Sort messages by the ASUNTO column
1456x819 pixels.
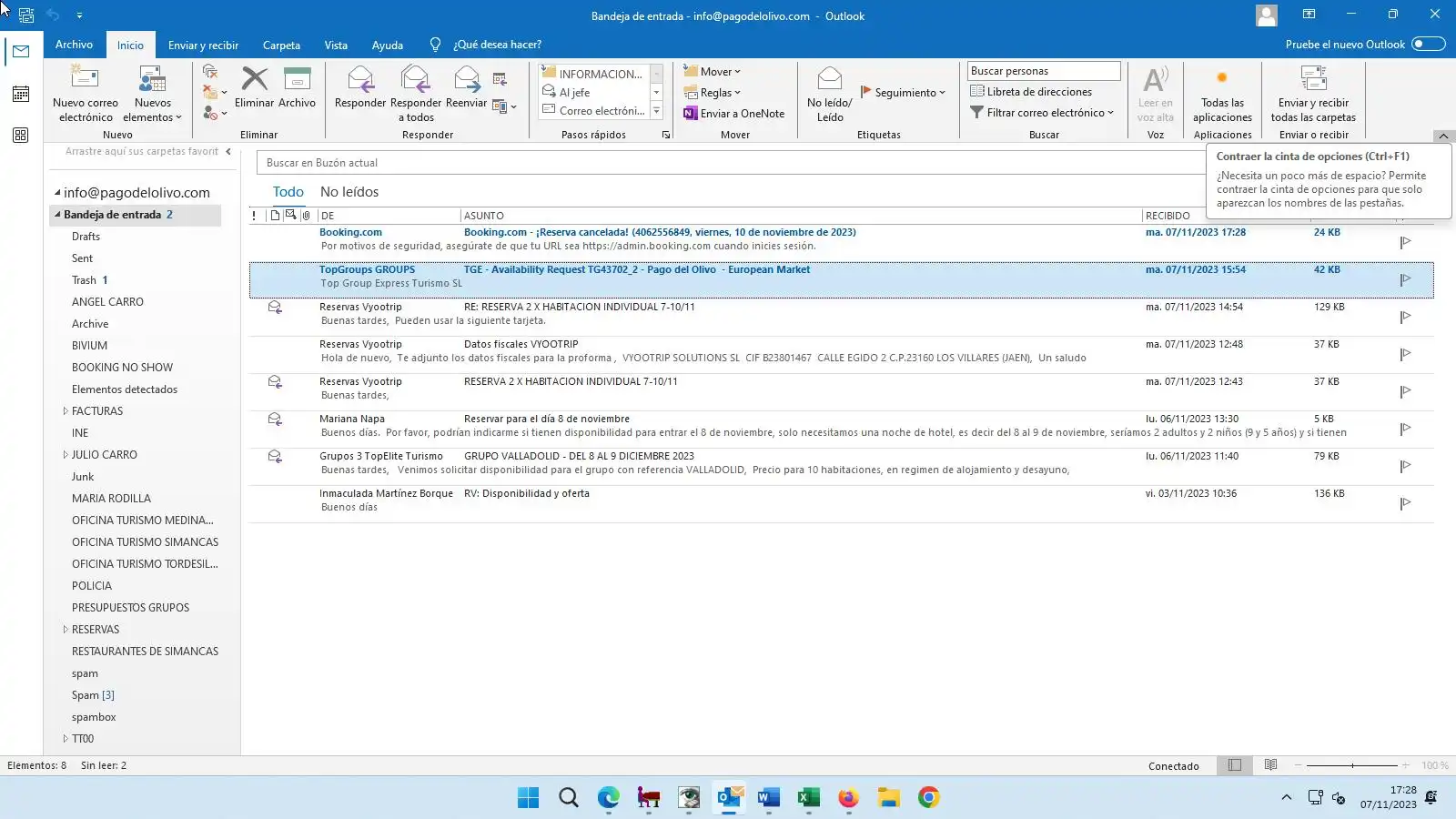click(801, 216)
